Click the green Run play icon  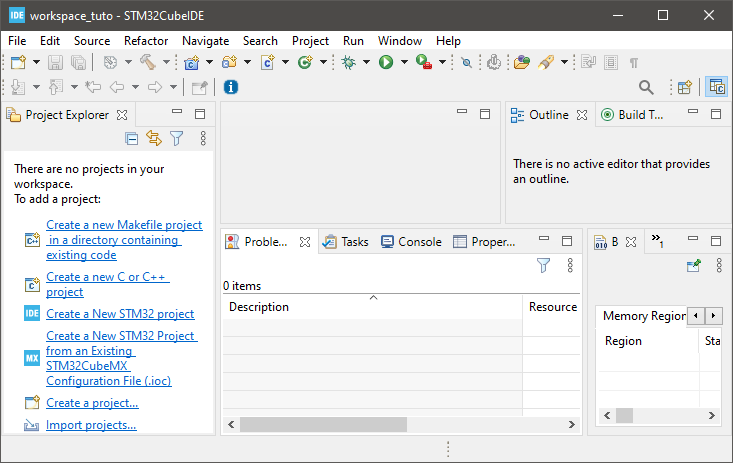click(x=386, y=62)
